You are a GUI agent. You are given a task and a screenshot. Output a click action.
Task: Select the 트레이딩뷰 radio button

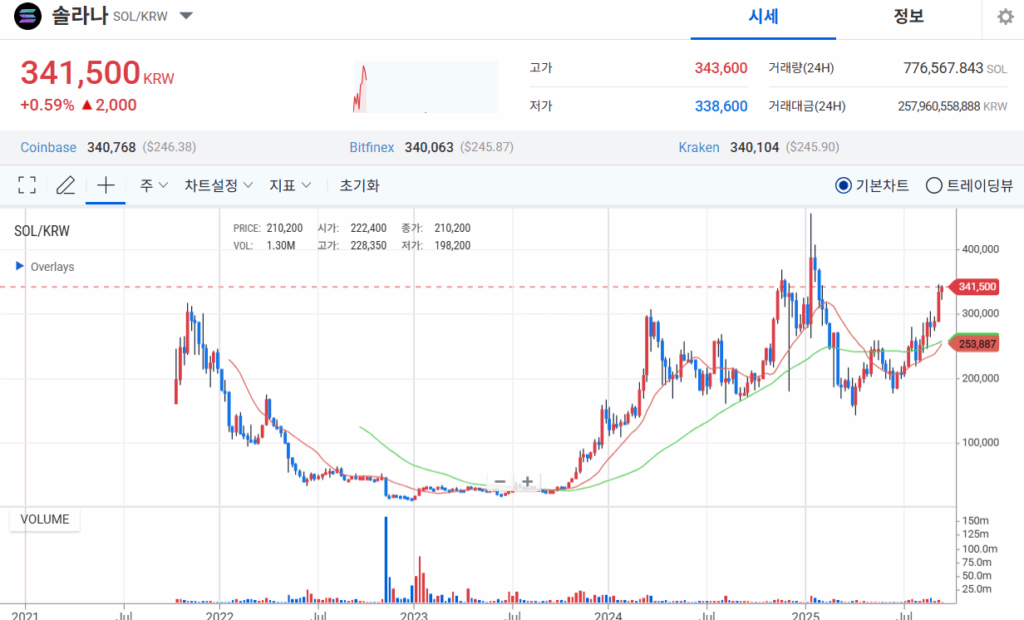click(x=934, y=186)
